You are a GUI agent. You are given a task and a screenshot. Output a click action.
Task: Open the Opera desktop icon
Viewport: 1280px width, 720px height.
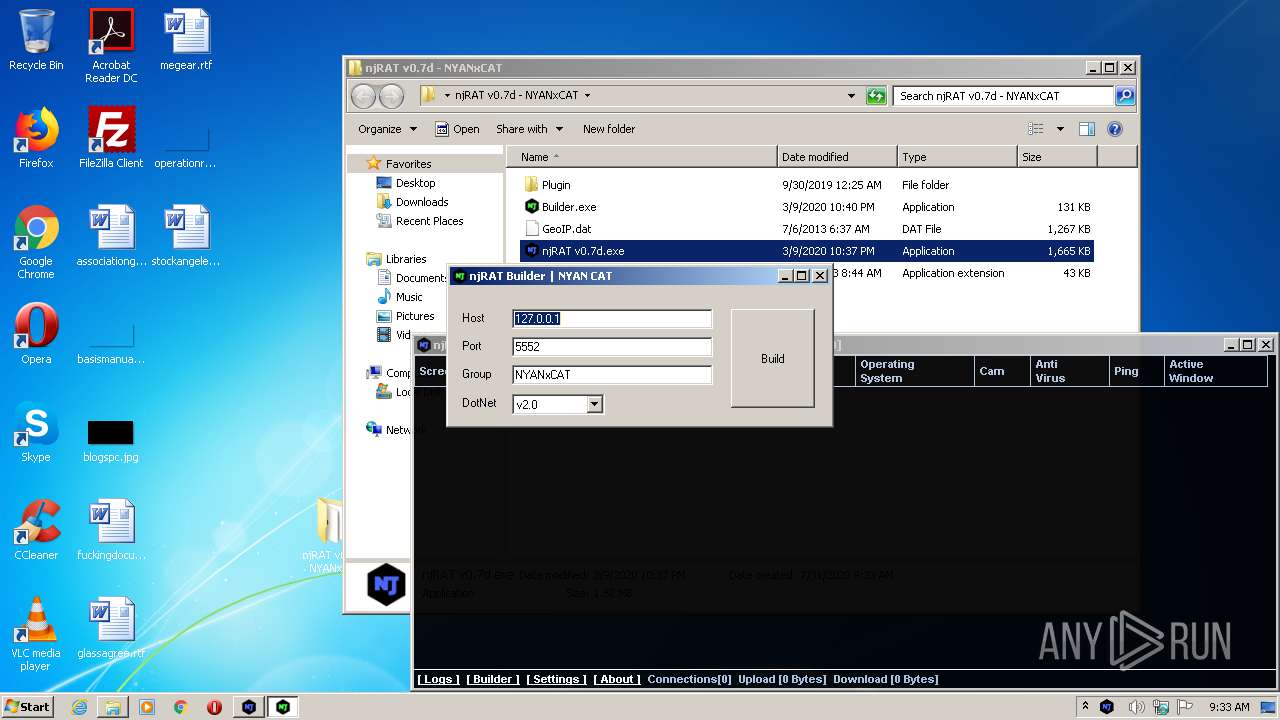36,335
